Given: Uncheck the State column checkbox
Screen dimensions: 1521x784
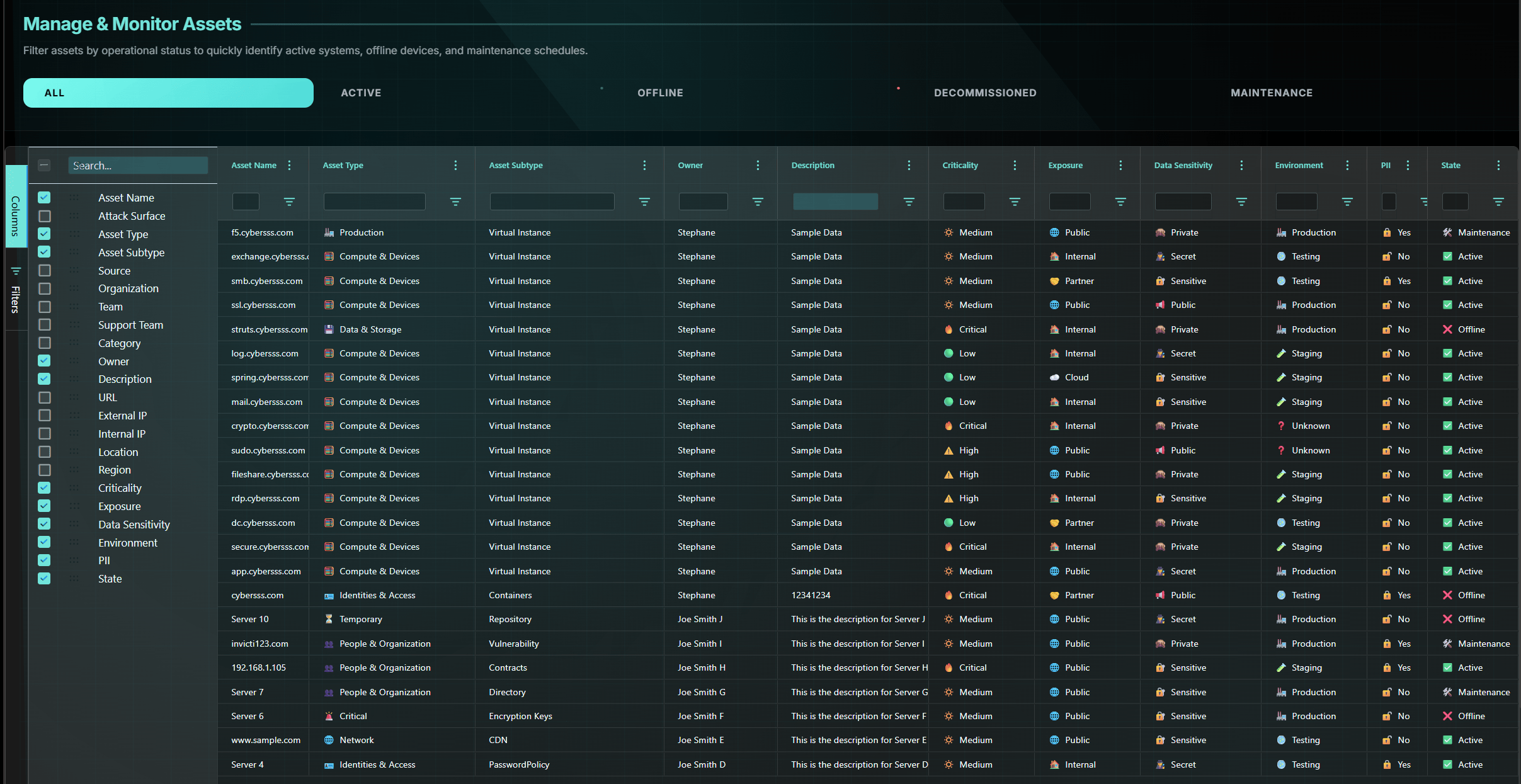Looking at the screenshot, I should click(x=44, y=579).
